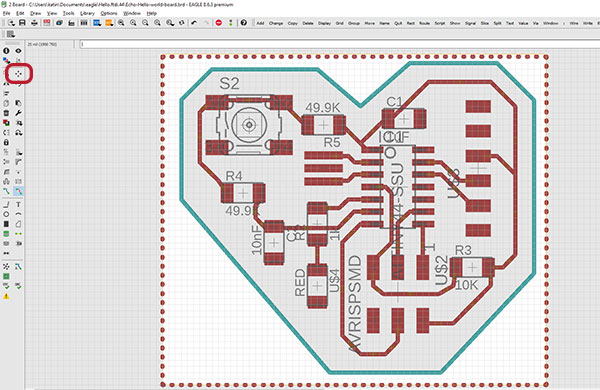Open the Open-file dropdown icon
This screenshot has height=390, width=600.
pyautogui.click(x=11, y=23)
